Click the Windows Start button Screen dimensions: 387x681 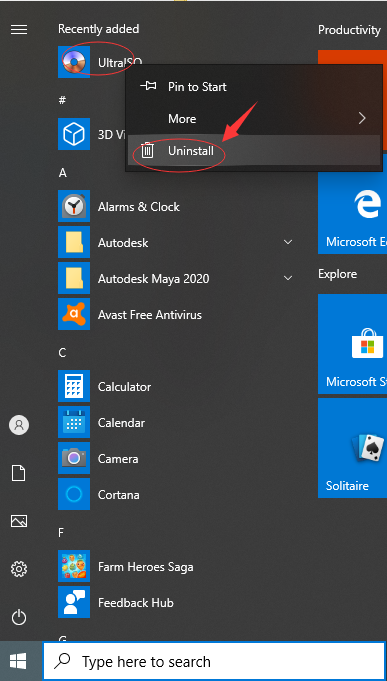[x=18, y=661]
